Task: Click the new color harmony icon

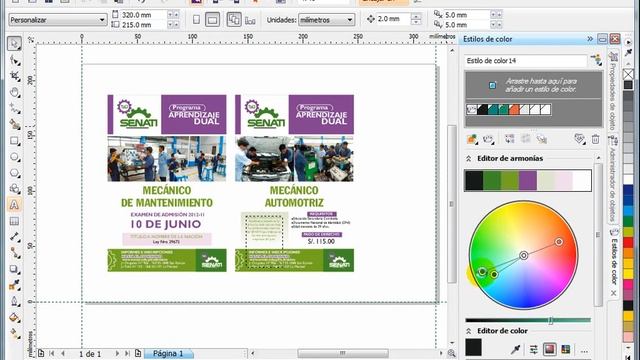Action: (x=488, y=139)
